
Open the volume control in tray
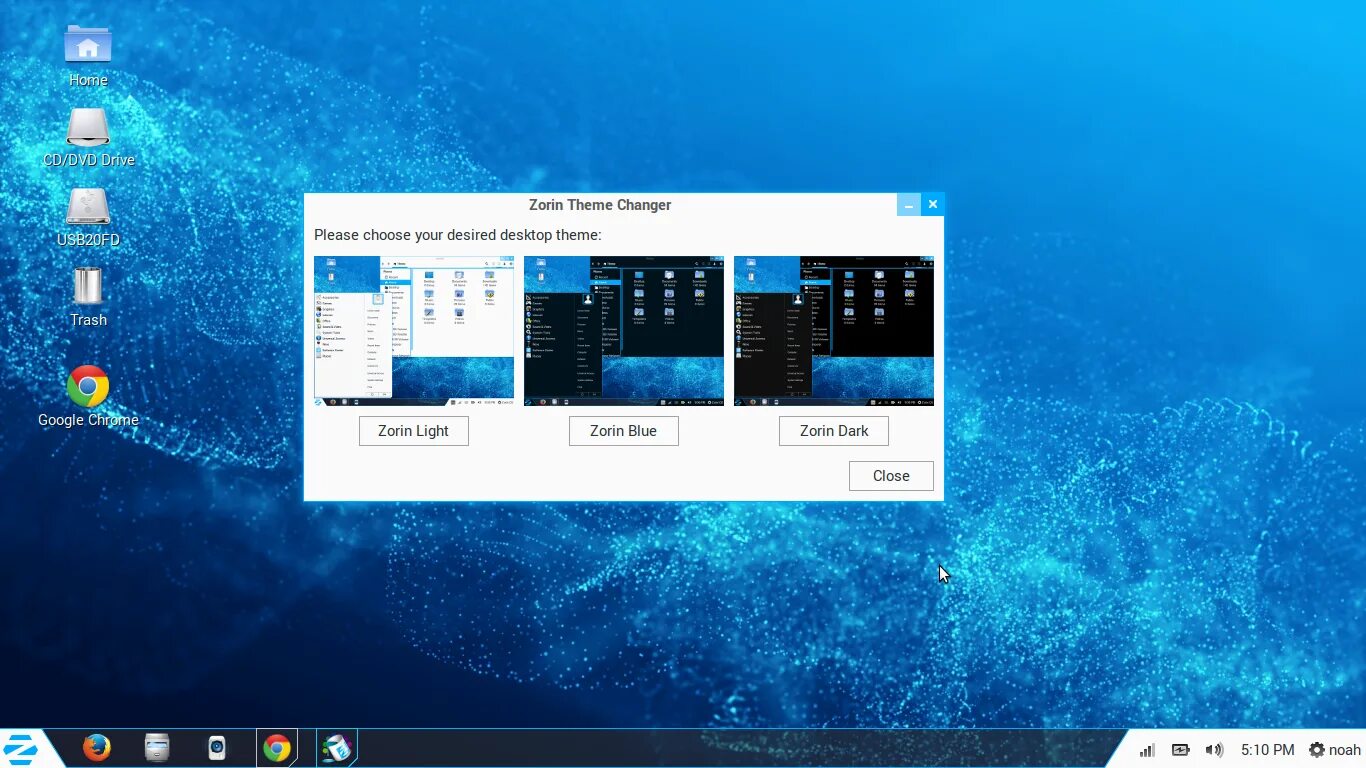pos(1214,750)
